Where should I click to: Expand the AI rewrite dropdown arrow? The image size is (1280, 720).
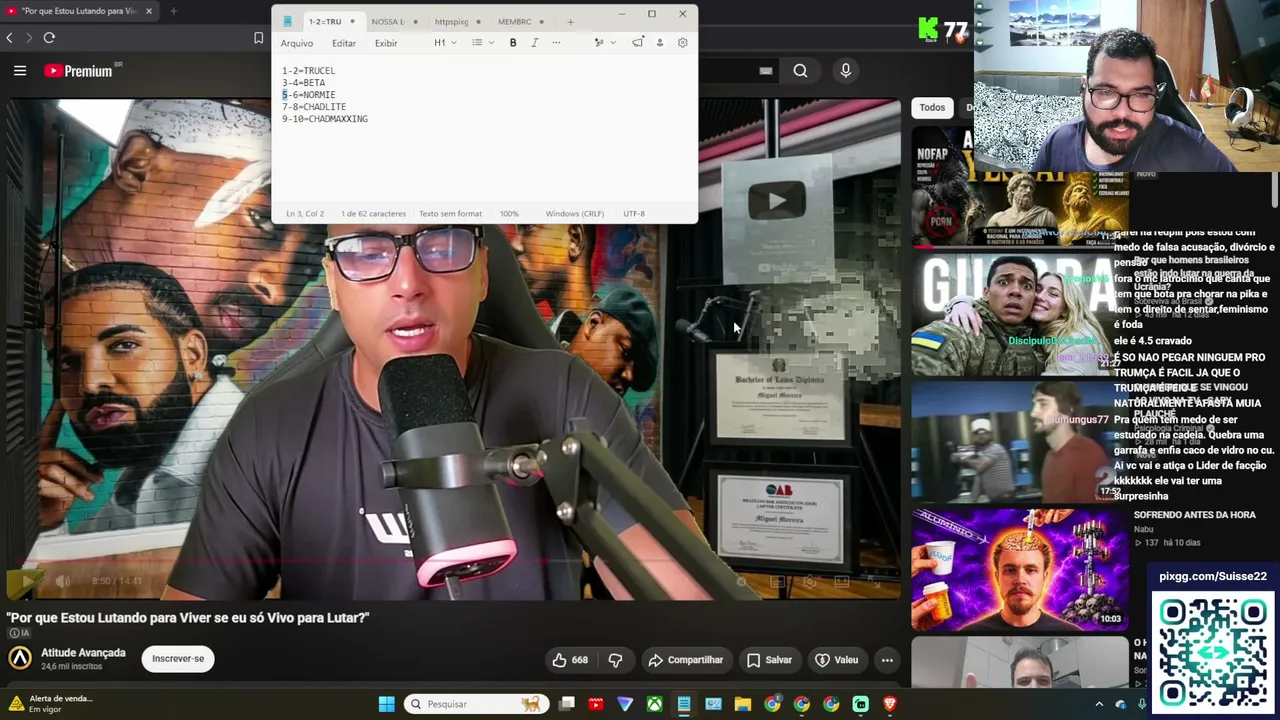[612, 43]
